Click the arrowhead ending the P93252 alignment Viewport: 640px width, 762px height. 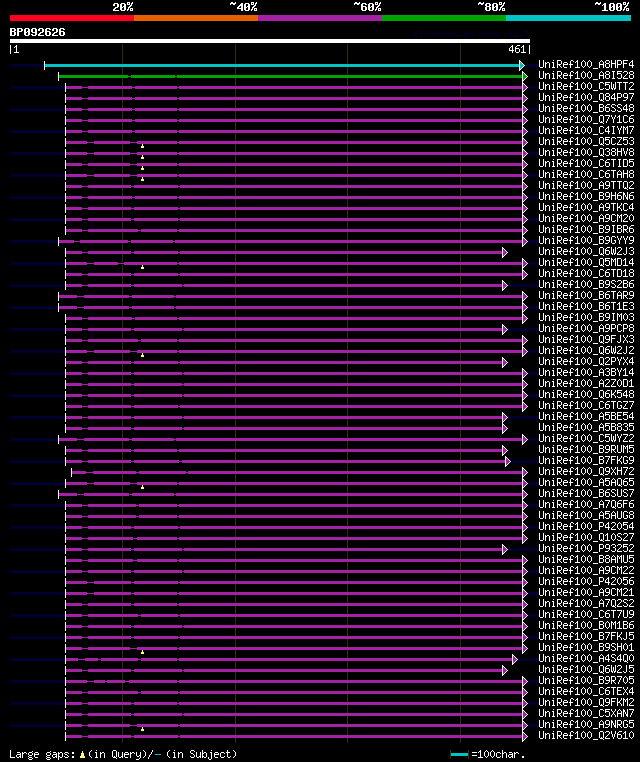(505, 549)
